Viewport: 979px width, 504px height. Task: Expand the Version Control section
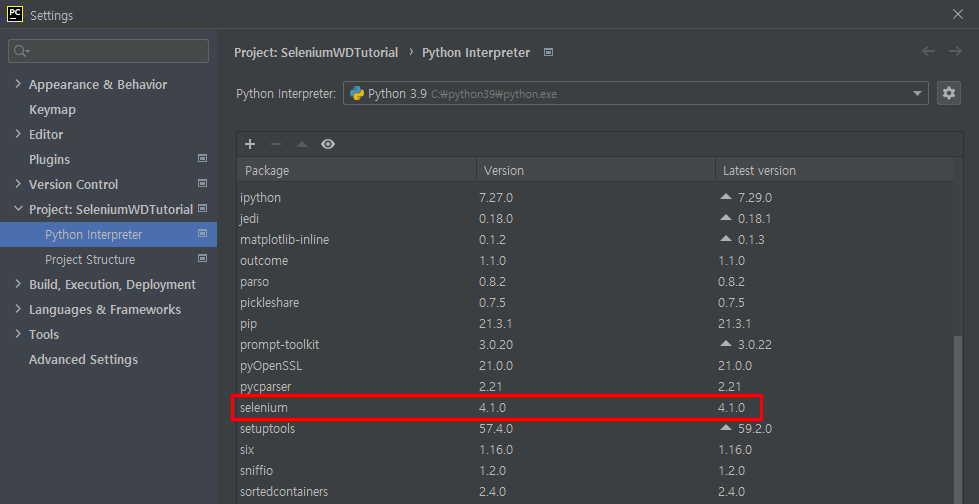[x=17, y=184]
